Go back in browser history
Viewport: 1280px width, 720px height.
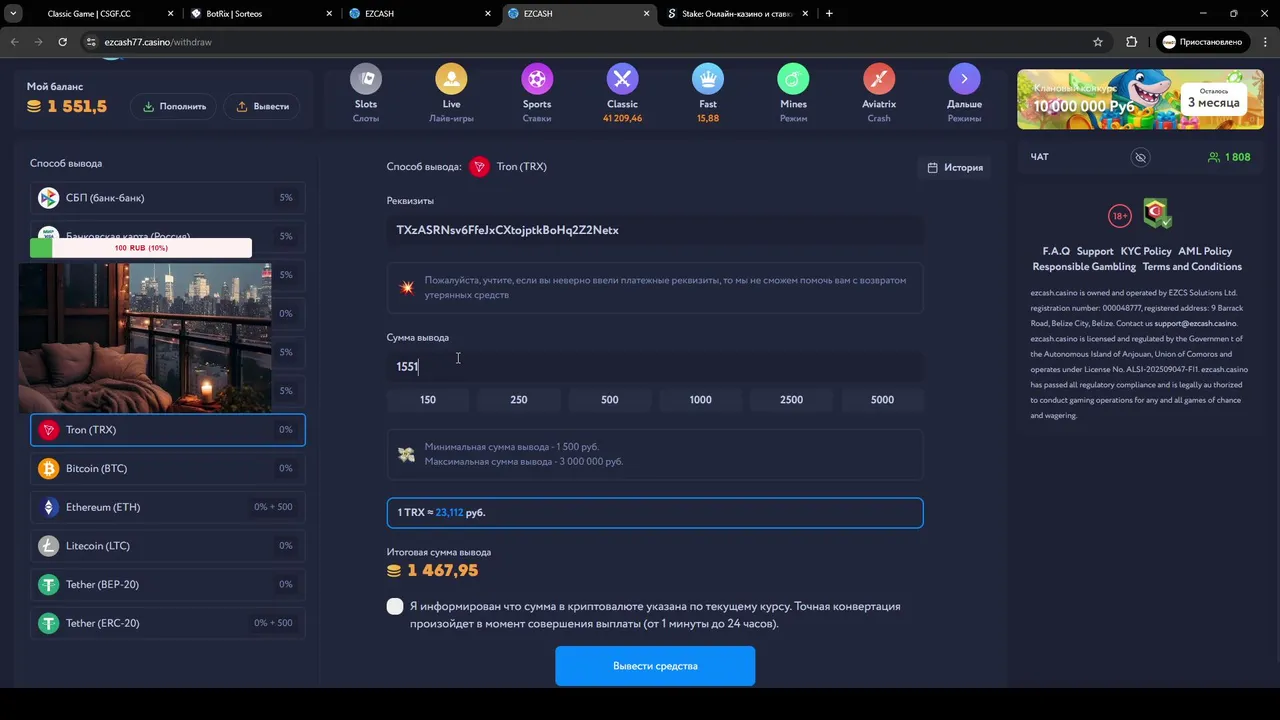[x=14, y=42]
